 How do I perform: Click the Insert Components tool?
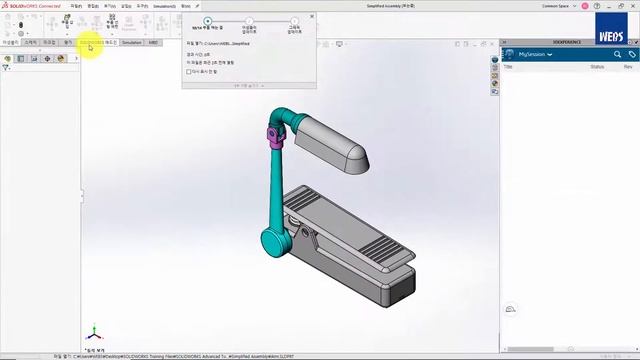coord(67,21)
